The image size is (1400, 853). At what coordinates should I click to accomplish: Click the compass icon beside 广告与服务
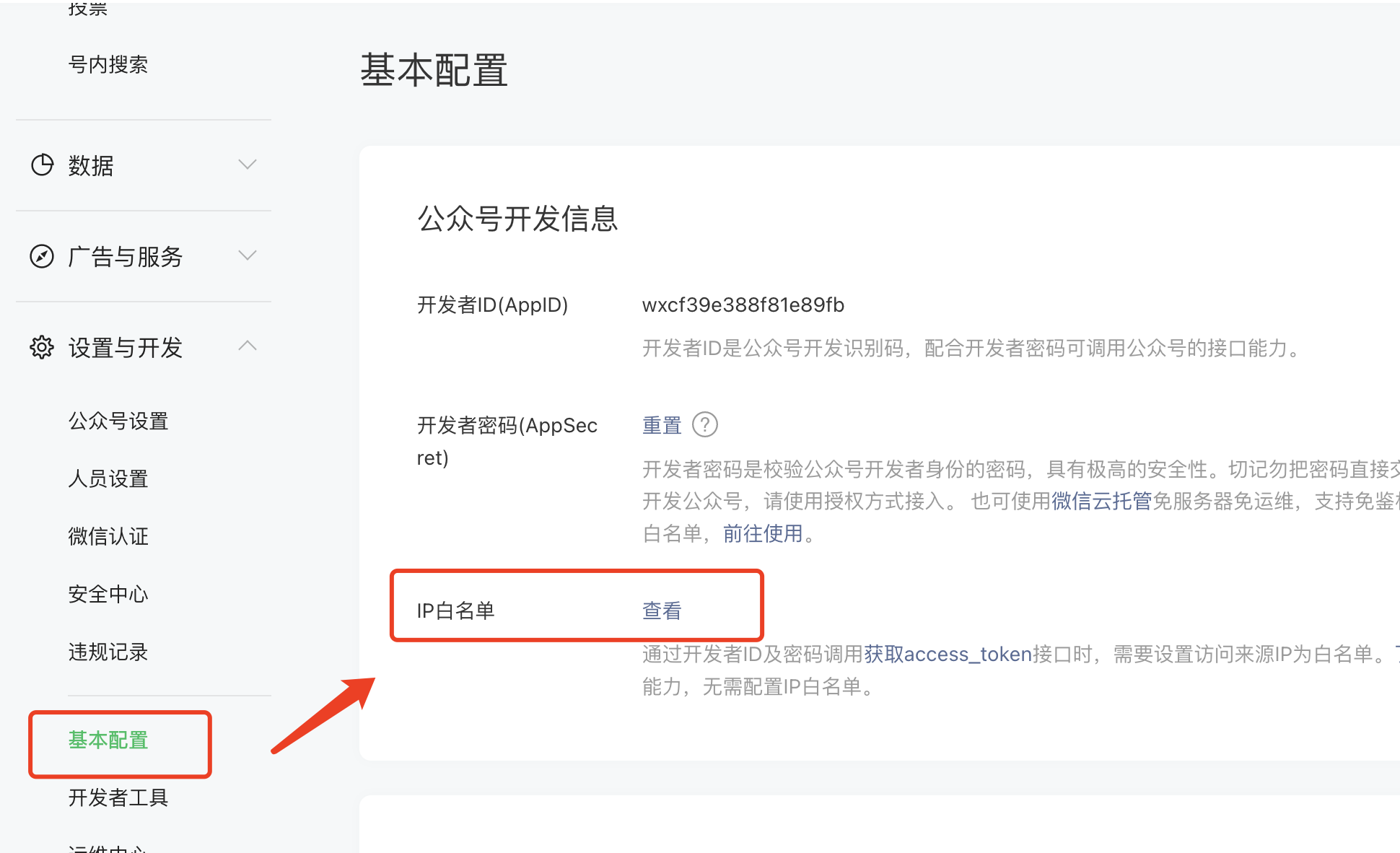[42, 256]
